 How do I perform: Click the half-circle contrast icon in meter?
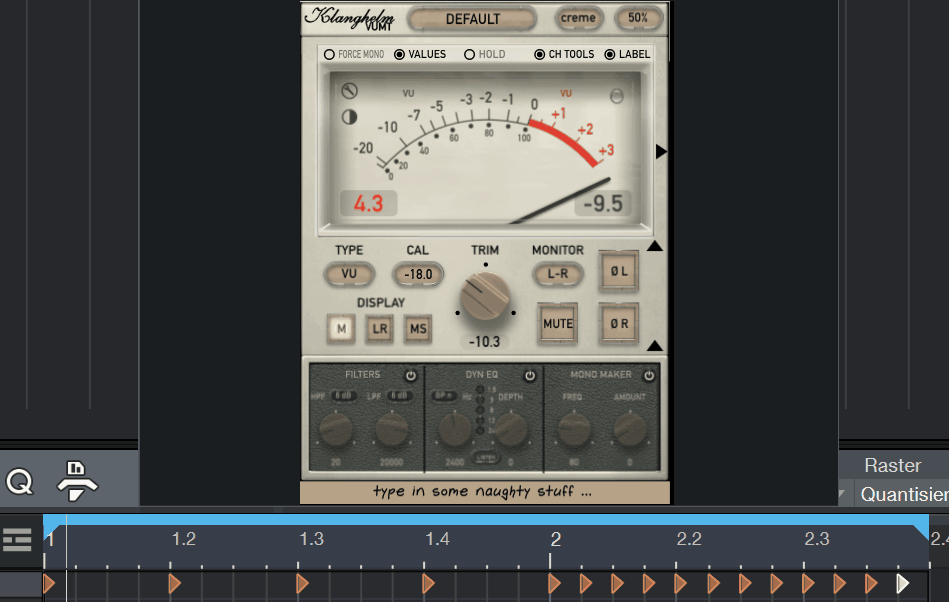349,117
